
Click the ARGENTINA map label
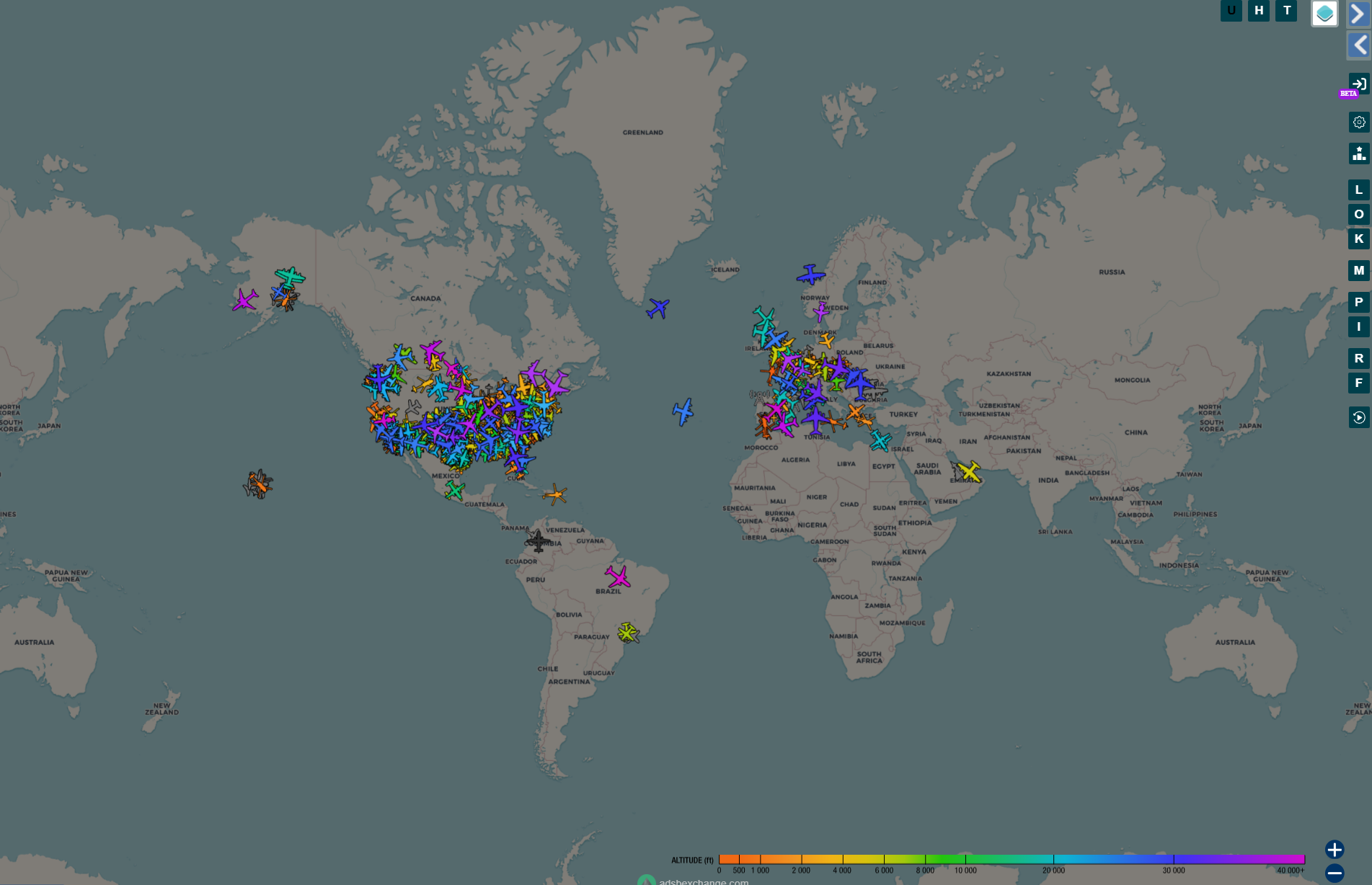[570, 682]
